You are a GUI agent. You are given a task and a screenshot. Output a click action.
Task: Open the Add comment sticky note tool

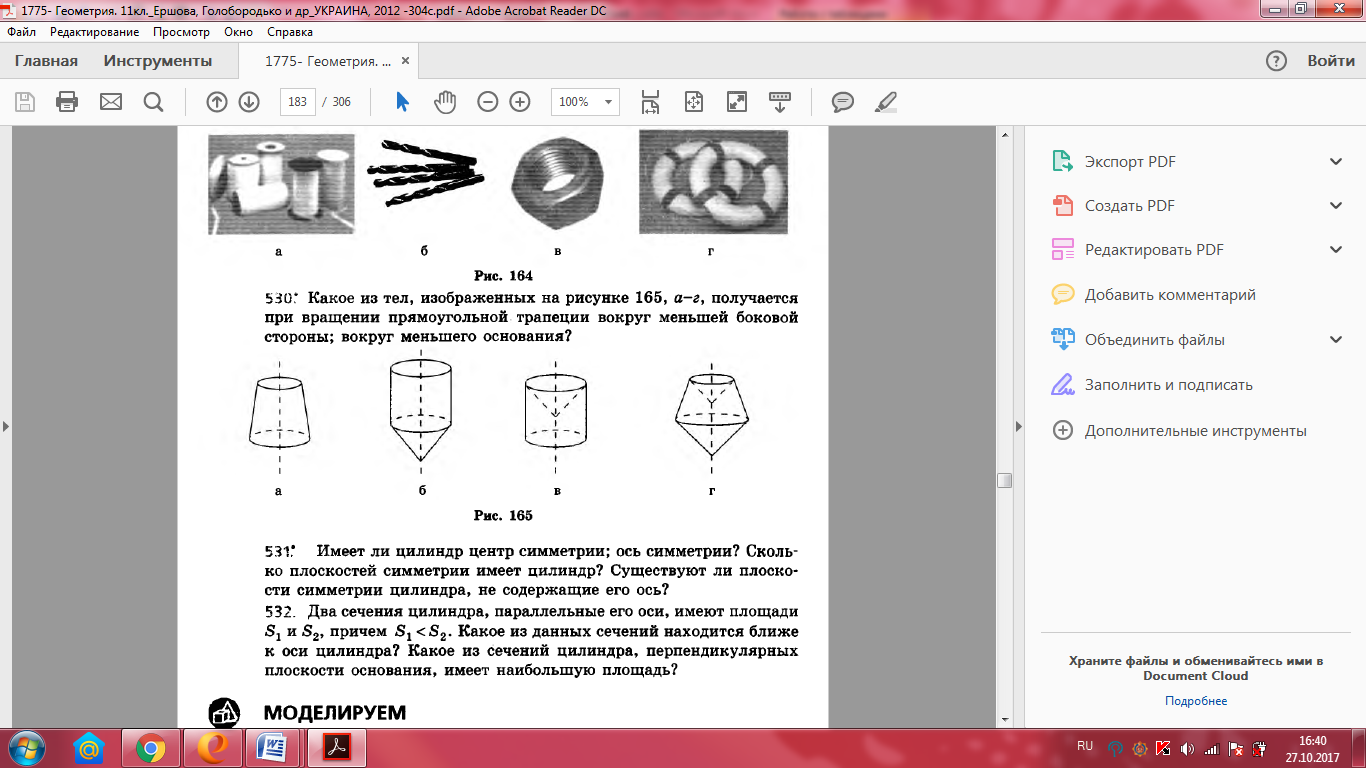pos(843,102)
